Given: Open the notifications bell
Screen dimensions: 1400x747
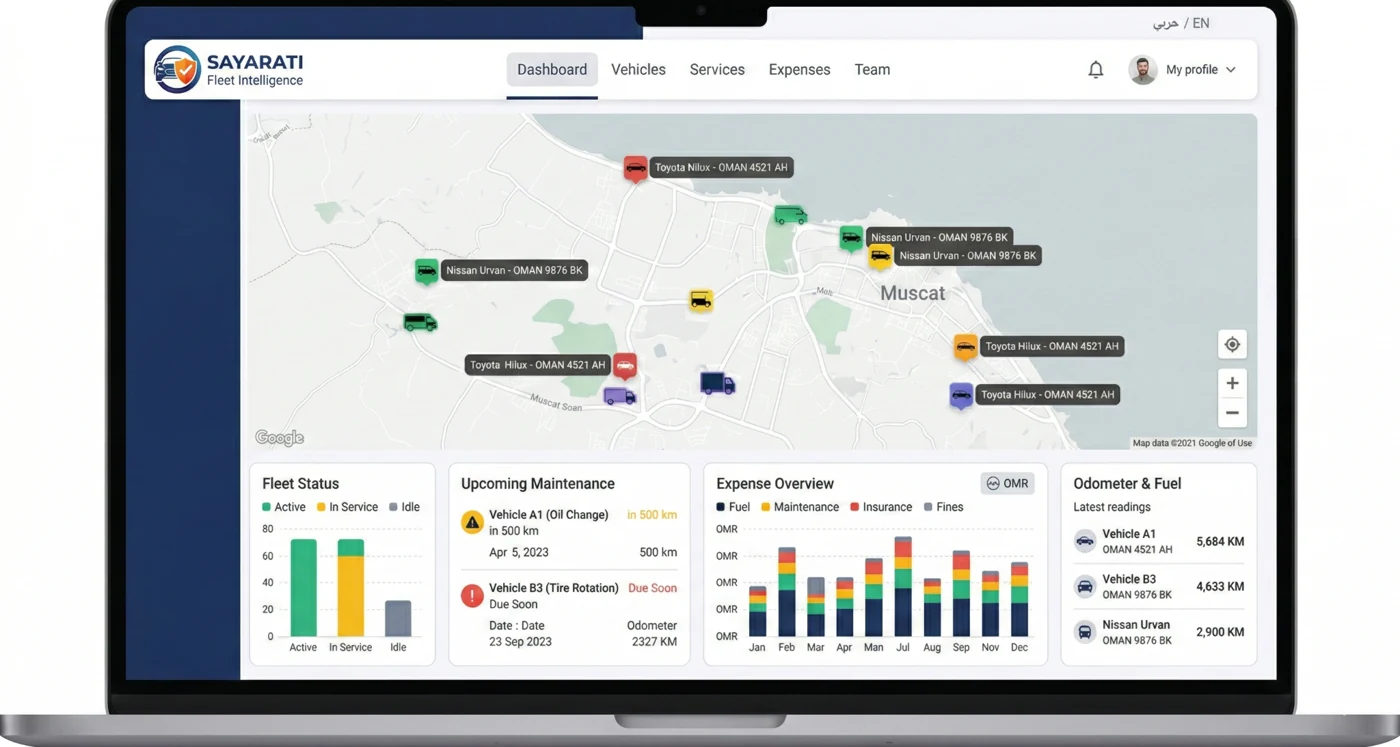Looking at the screenshot, I should click(x=1096, y=70).
